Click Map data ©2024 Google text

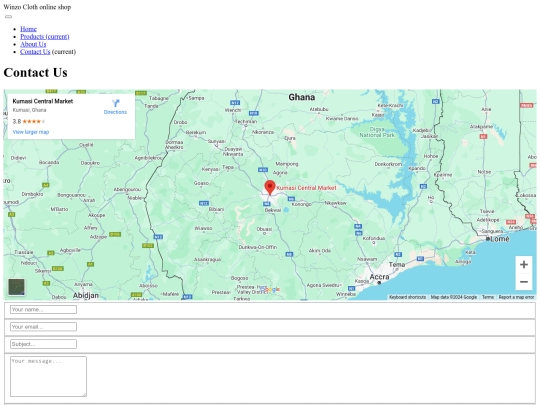click(454, 297)
